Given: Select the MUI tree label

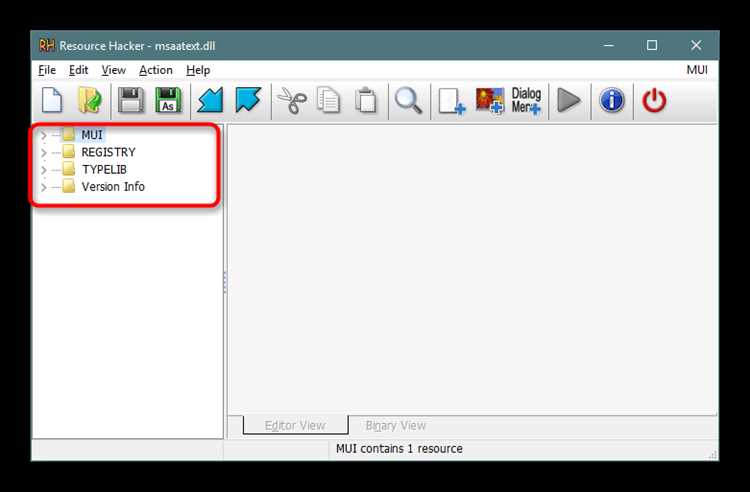Looking at the screenshot, I should coord(92,135).
